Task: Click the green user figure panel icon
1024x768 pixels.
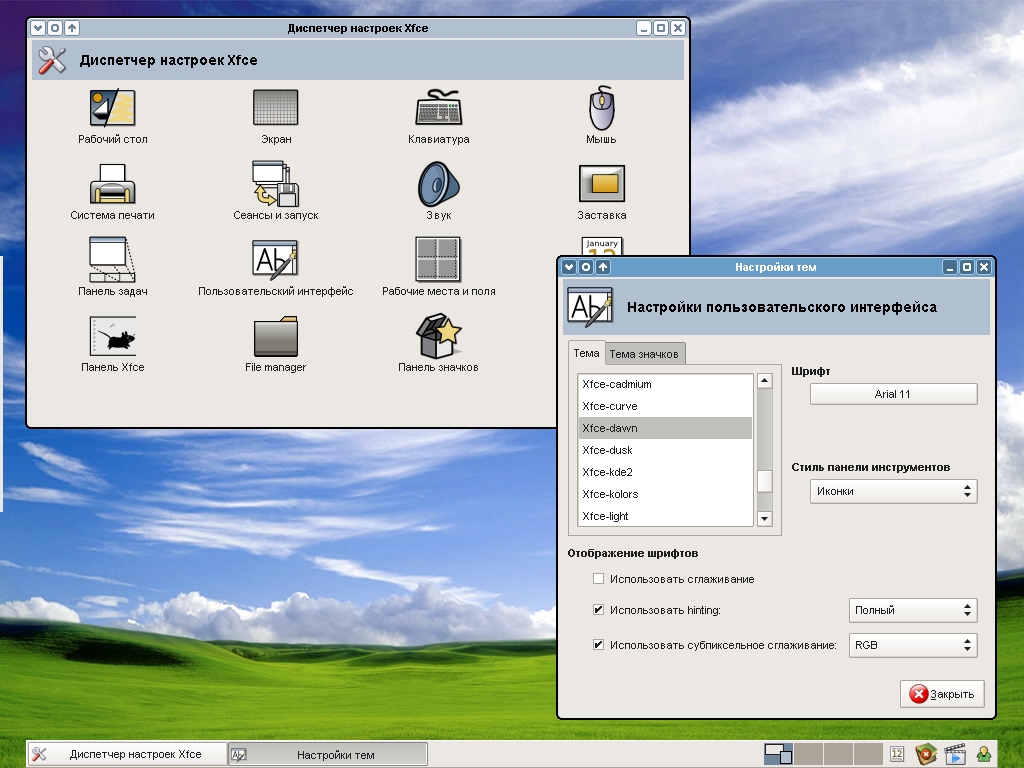Action: (984, 754)
